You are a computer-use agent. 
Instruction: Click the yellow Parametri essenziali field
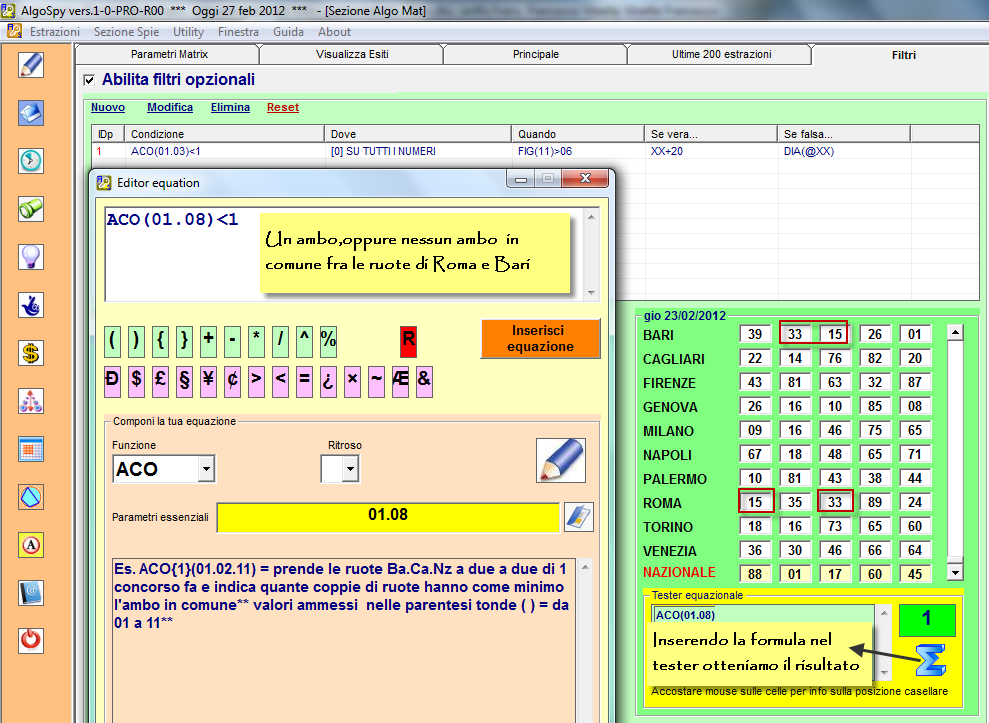click(x=388, y=516)
